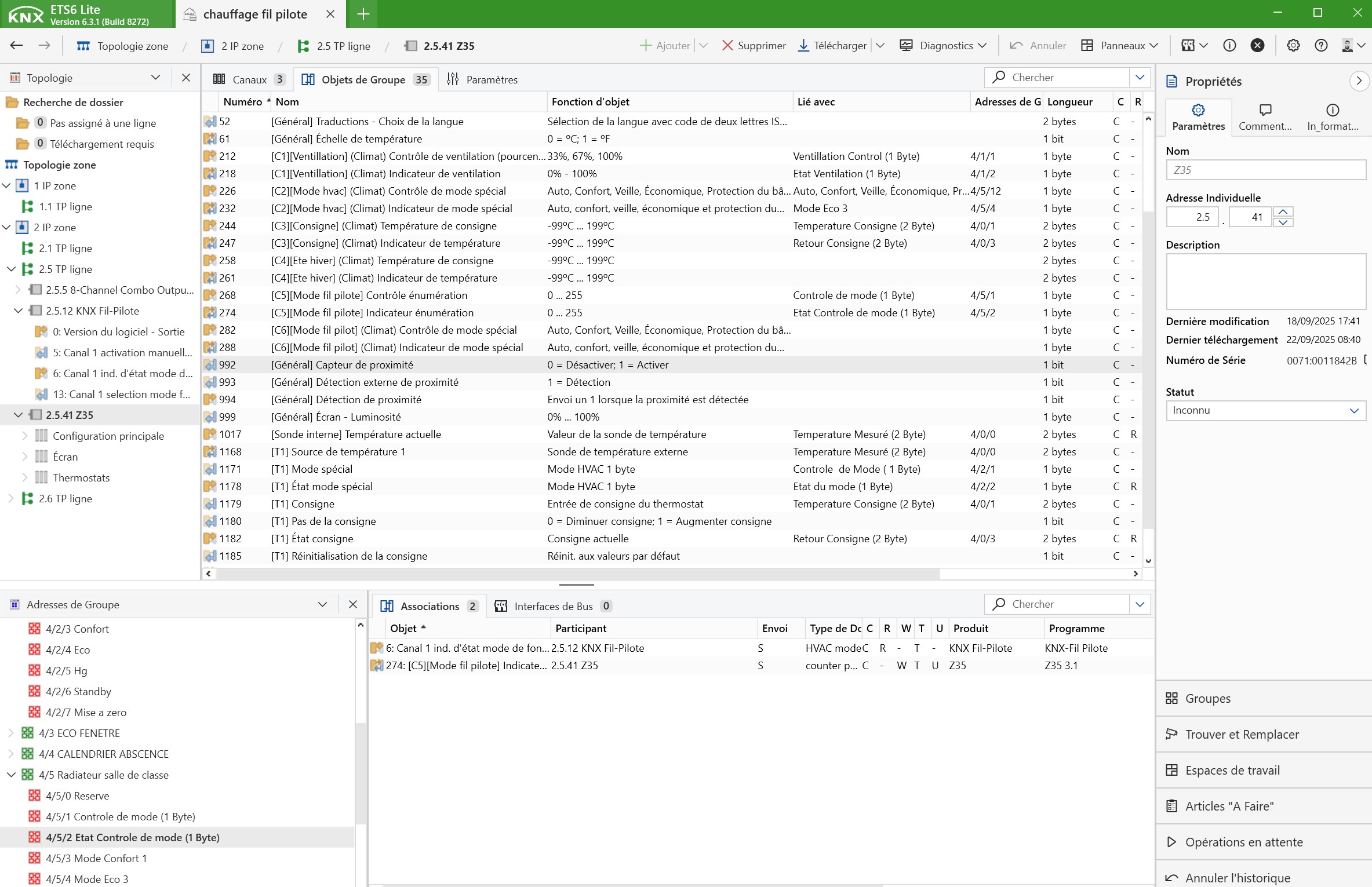1372x887 pixels.
Task: Click the Télécharger download icon
Action: pos(803,46)
